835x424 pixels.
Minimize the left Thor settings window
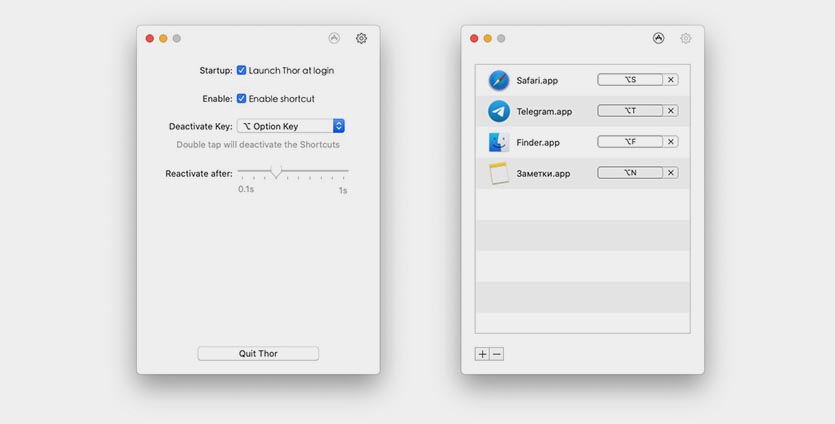pos(163,38)
